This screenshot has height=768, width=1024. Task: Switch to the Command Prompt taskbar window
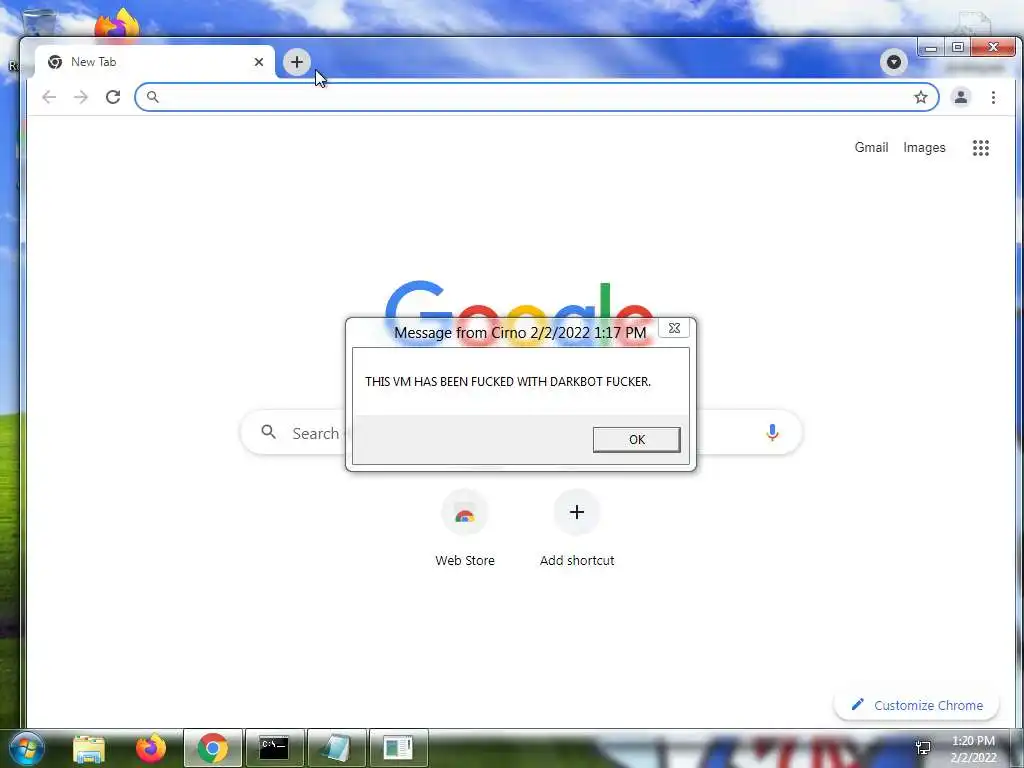pyautogui.click(x=275, y=748)
